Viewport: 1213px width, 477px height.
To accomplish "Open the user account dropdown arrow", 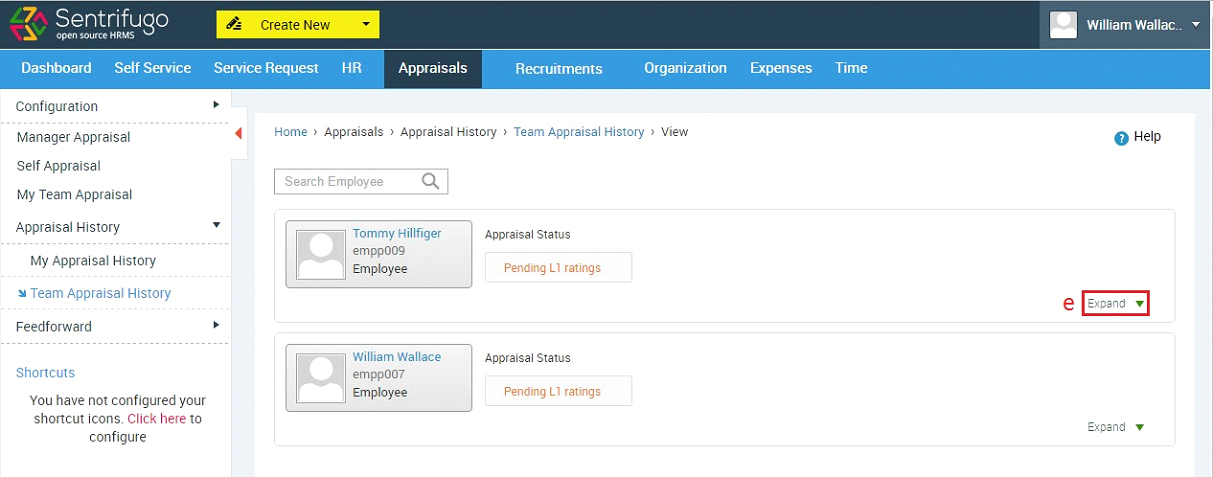I will [1196, 25].
